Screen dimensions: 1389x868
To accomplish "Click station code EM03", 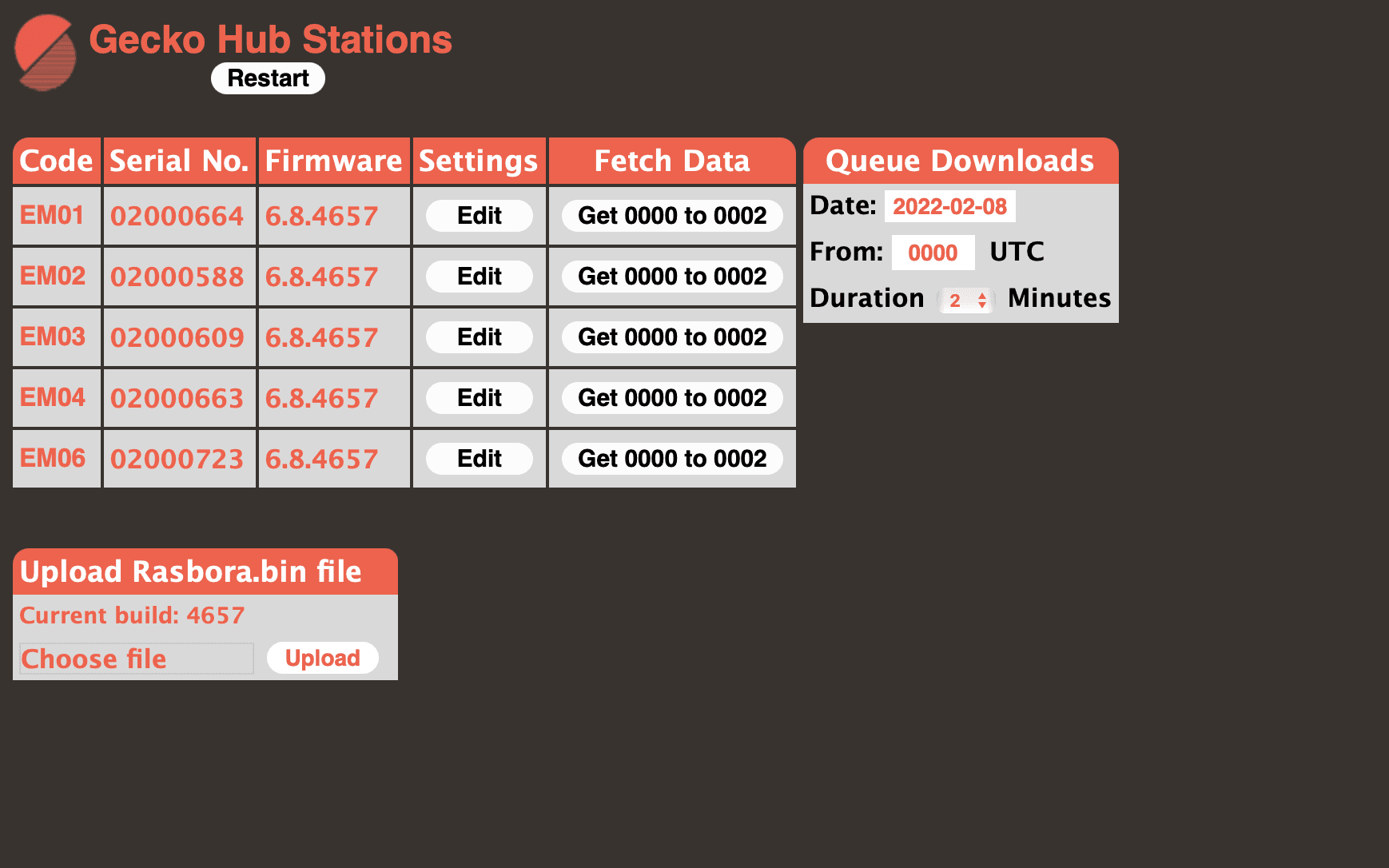I will click(52, 336).
